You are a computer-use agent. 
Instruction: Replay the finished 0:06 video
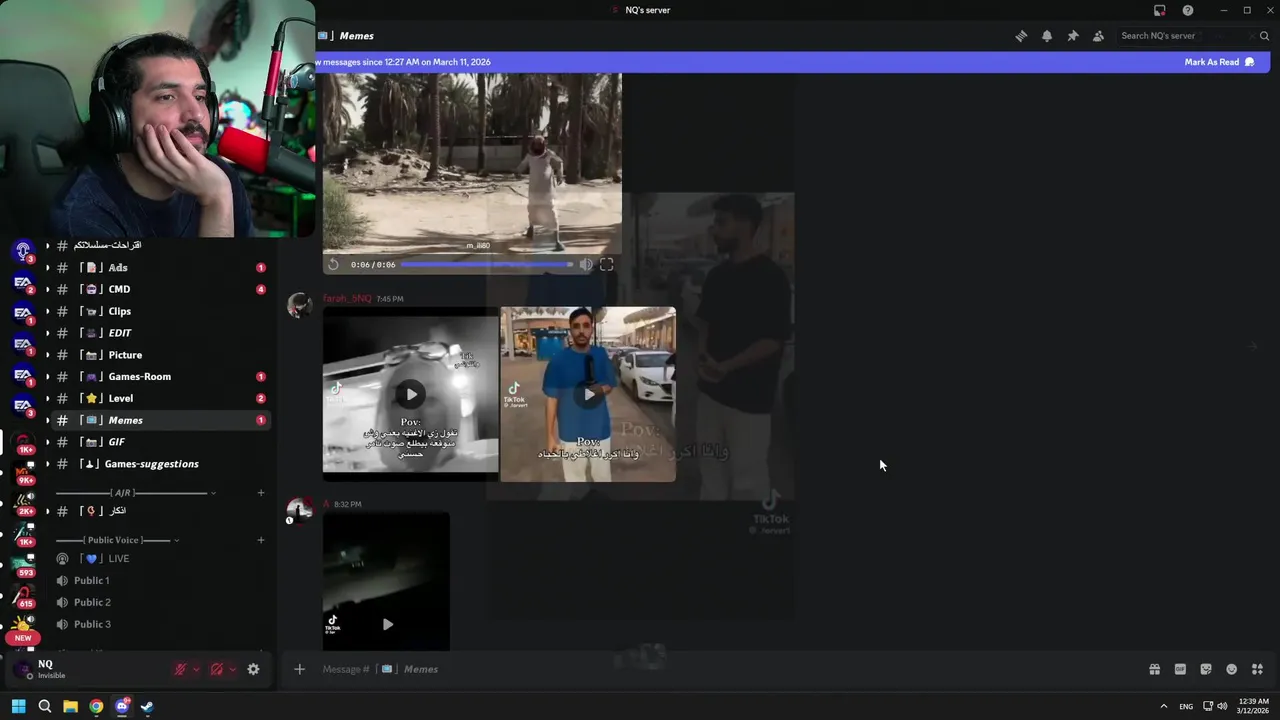click(x=333, y=264)
